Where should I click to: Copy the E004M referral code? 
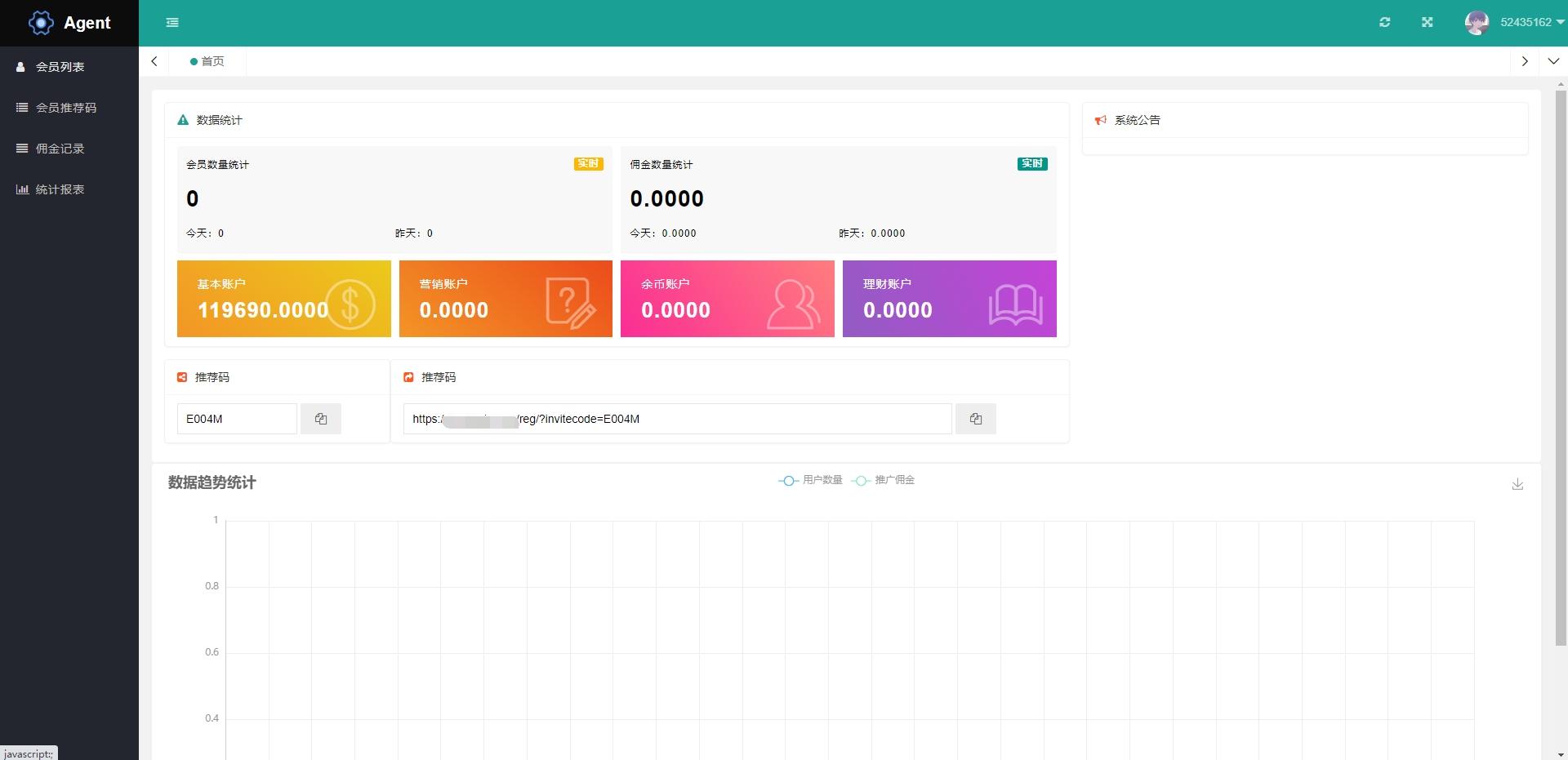(321, 419)
